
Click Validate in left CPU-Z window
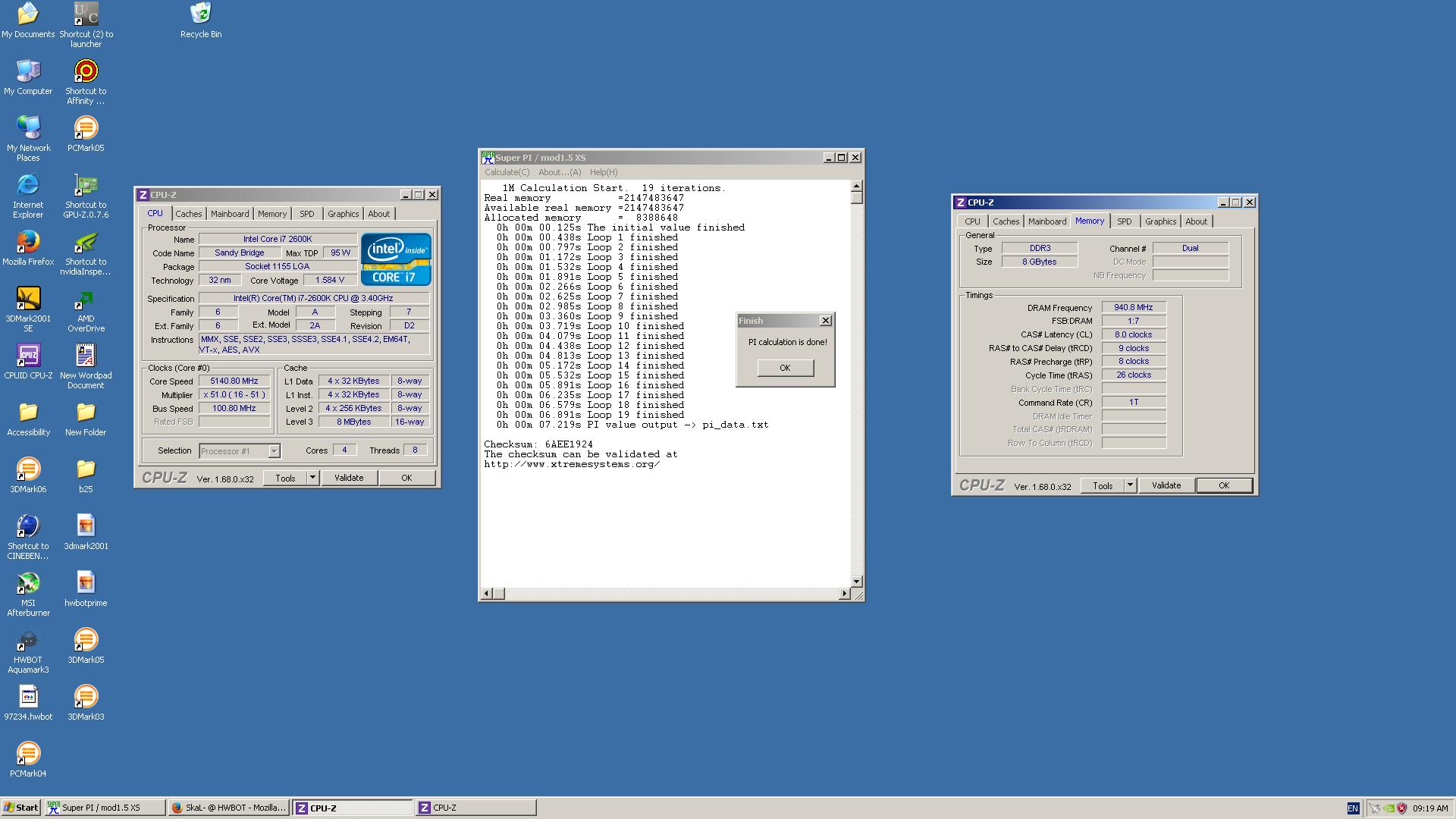[349, 478]
